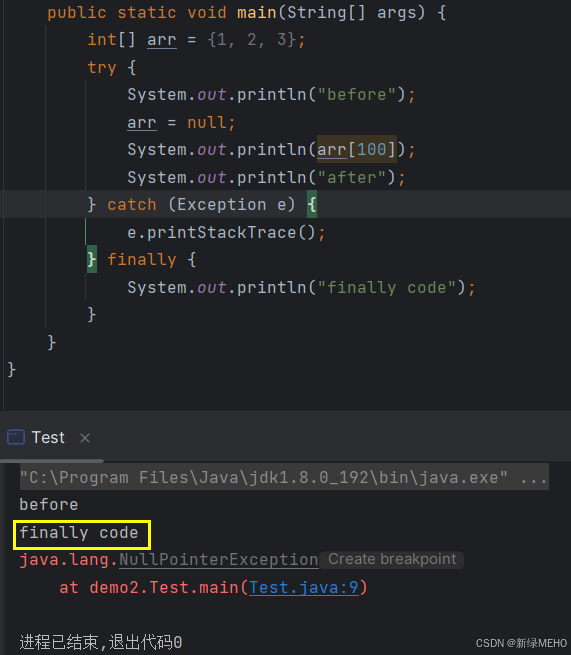The height and width of the screenshot is (655, 571).
Task: Click the run console icon beside Test
Action: 16,437
